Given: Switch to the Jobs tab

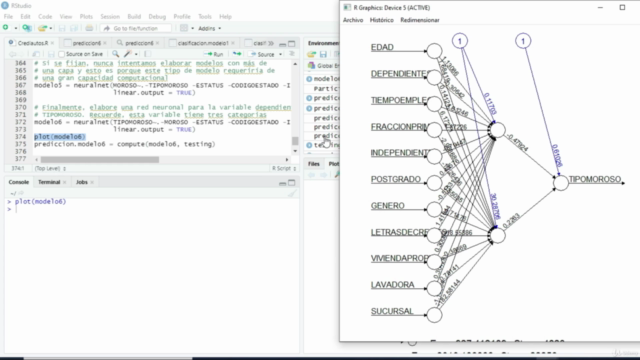Looking at the screenshot, I should click(82, 182).
